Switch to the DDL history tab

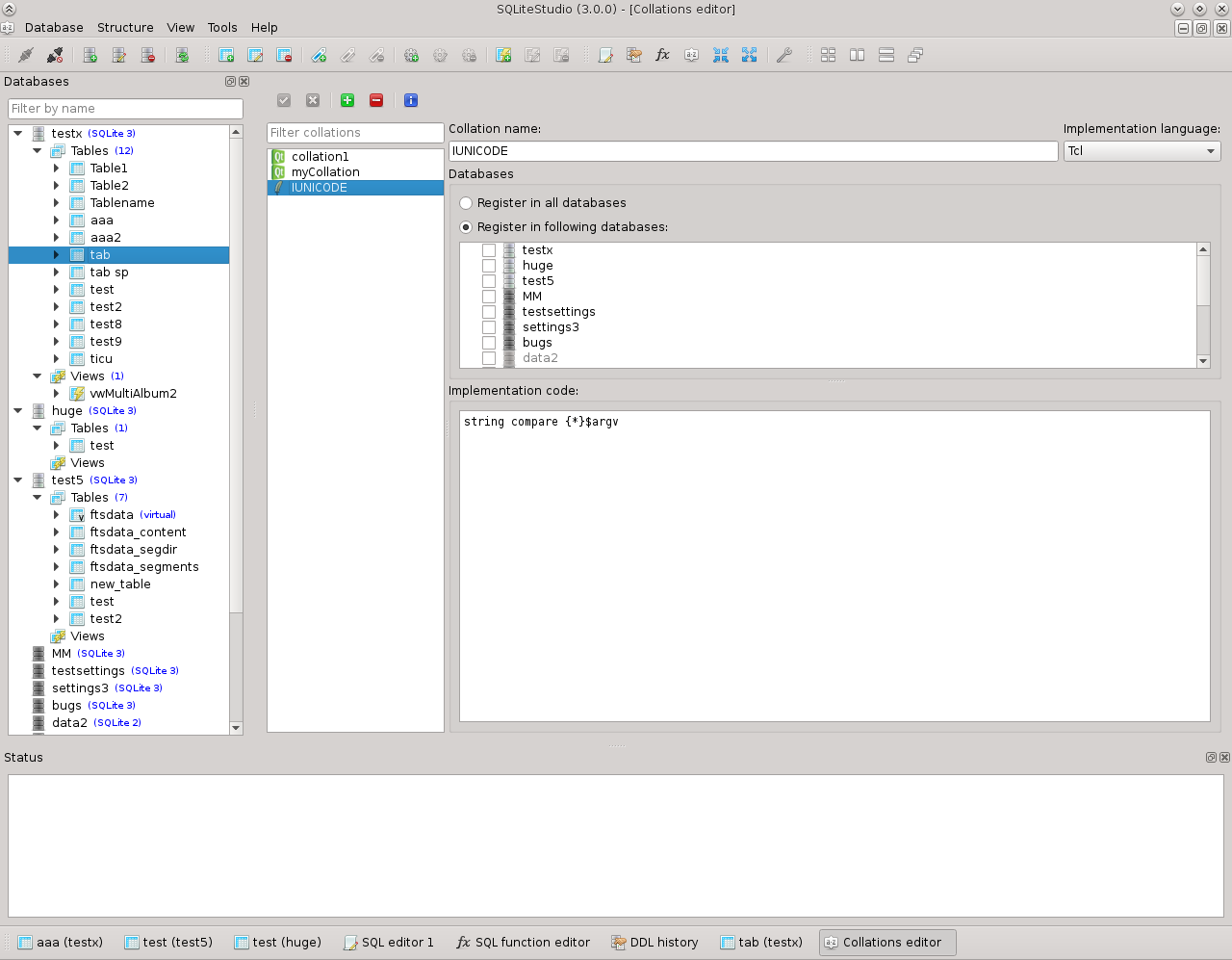[654, 943]
